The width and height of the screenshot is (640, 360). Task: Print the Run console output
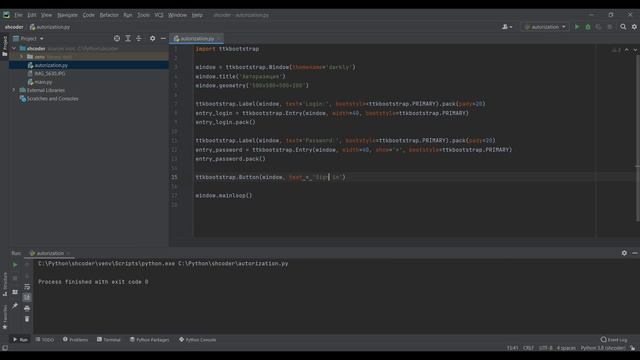(27, 308)
